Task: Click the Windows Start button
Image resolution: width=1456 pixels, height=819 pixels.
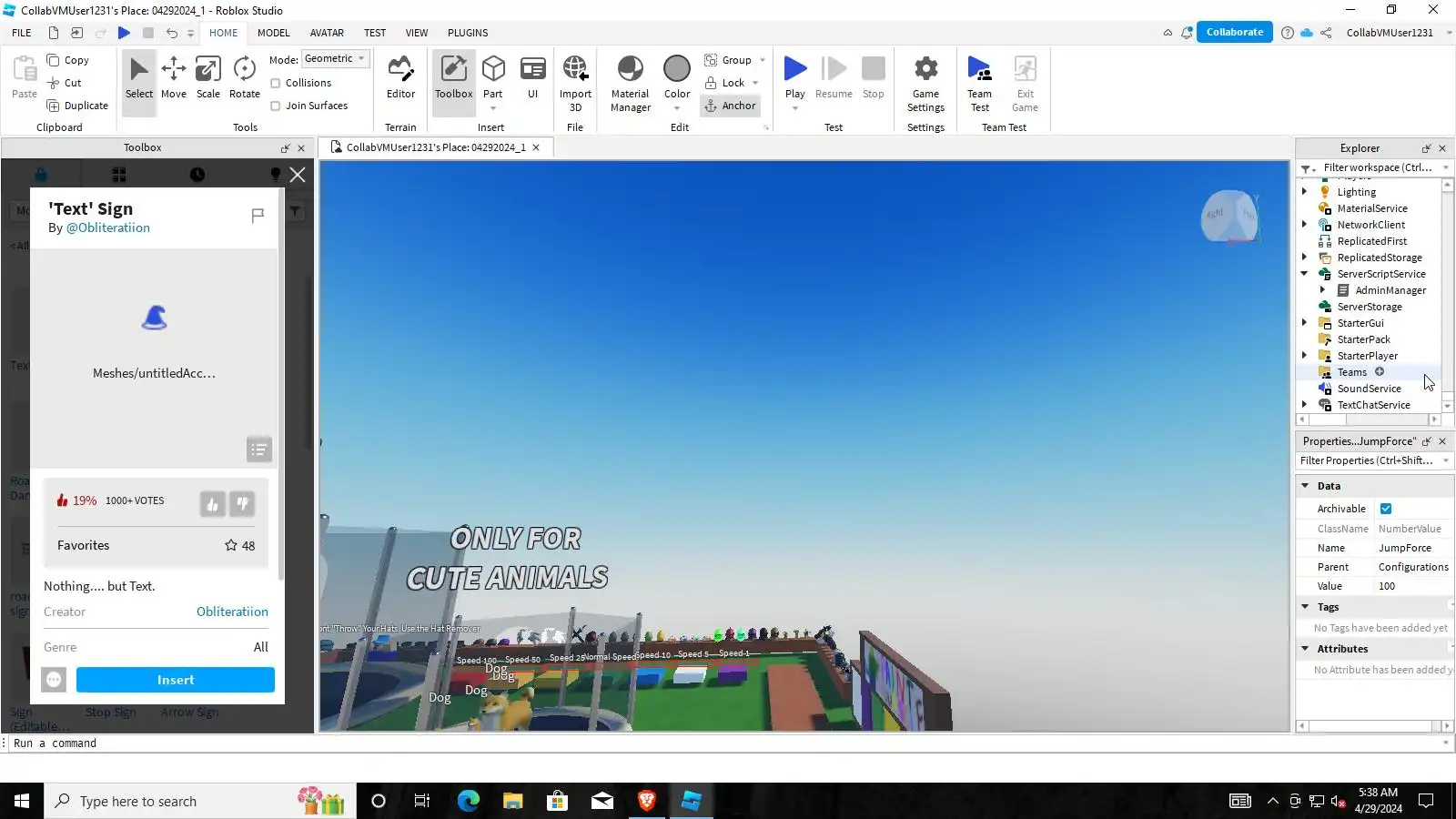Action: [22, 801]
